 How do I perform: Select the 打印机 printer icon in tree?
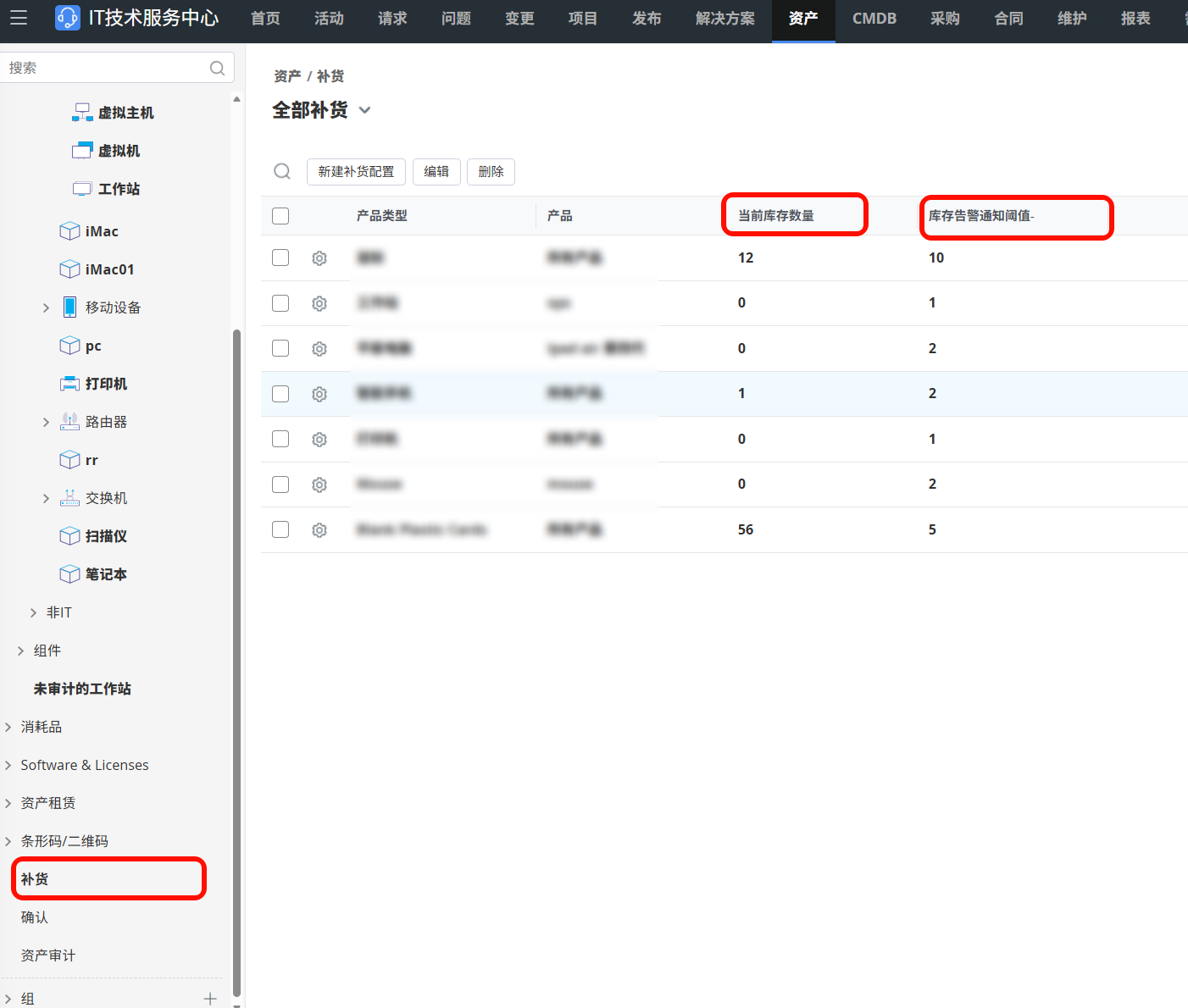(69, 384)
